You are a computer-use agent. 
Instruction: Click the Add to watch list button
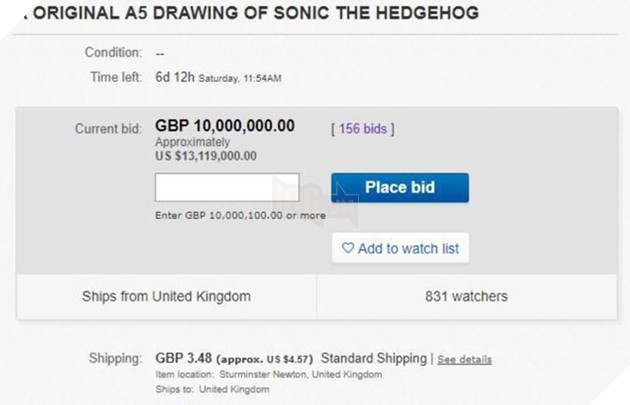click(400, 248)
